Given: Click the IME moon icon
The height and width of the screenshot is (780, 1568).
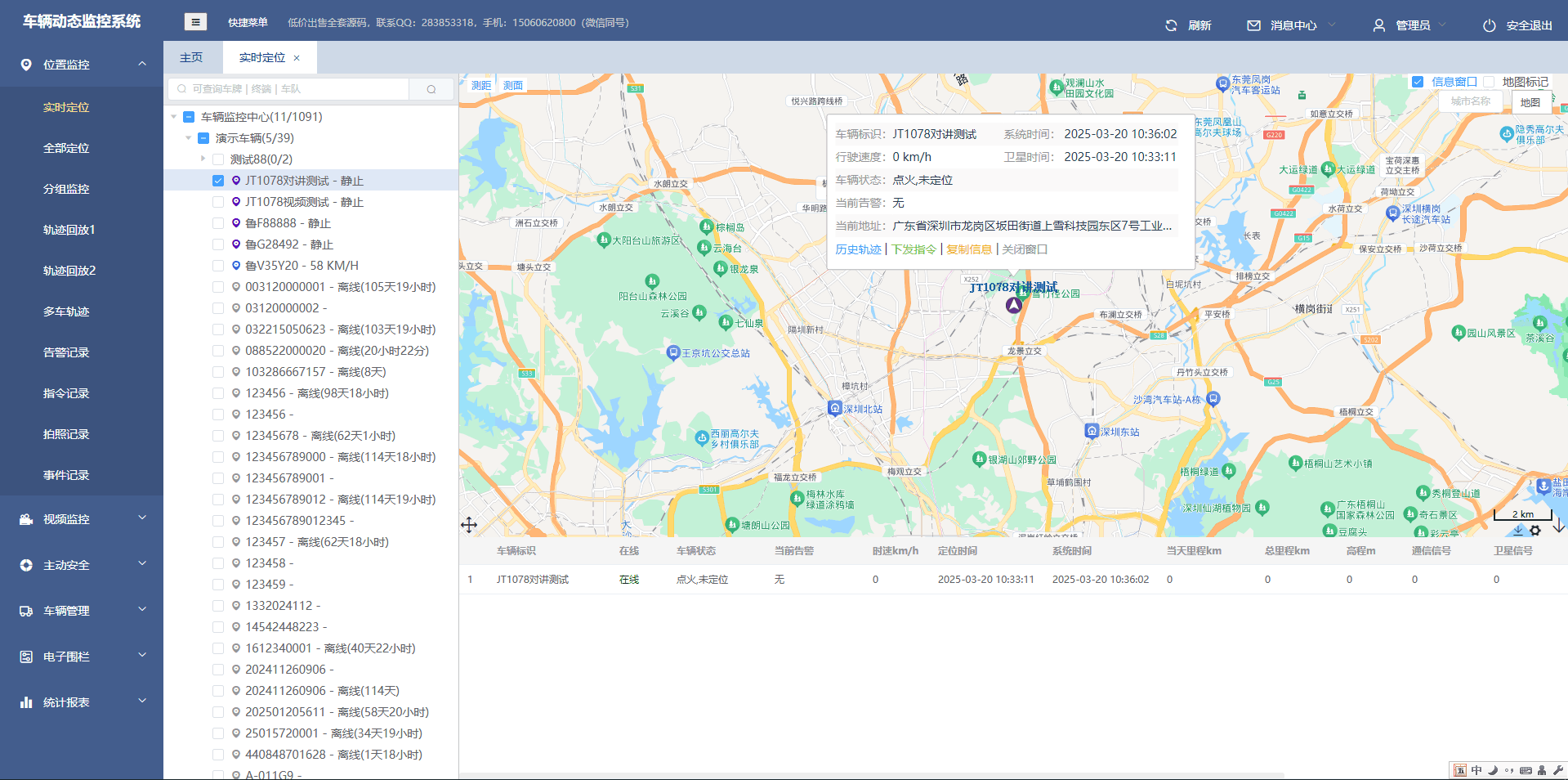Looking at the screenshot, I should pyautogui.click(x=1493, y=770).
